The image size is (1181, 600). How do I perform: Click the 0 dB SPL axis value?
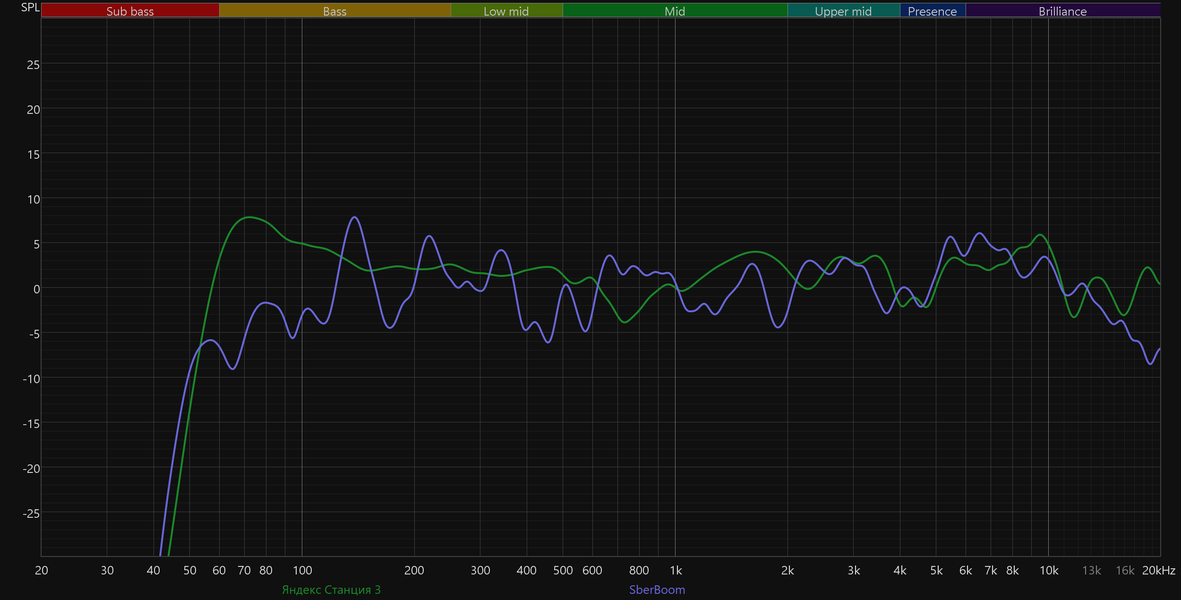click(x=36, y=289)
